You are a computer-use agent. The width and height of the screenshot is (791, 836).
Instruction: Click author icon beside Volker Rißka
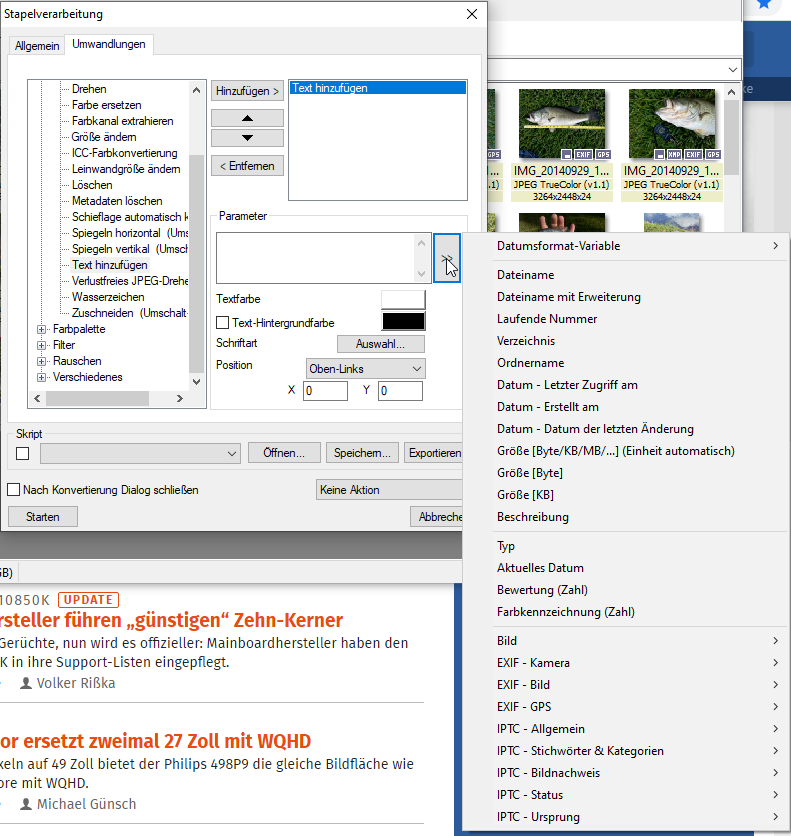point(26,683)
